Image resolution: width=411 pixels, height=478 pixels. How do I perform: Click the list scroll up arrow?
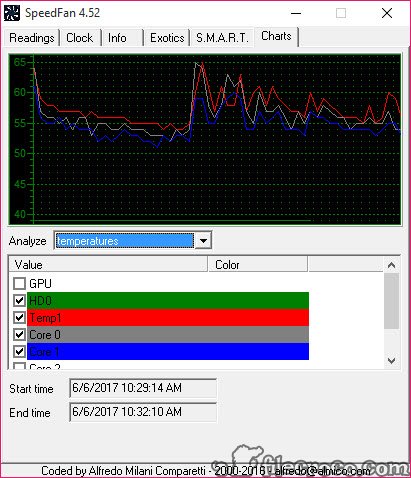coord(392,265)
